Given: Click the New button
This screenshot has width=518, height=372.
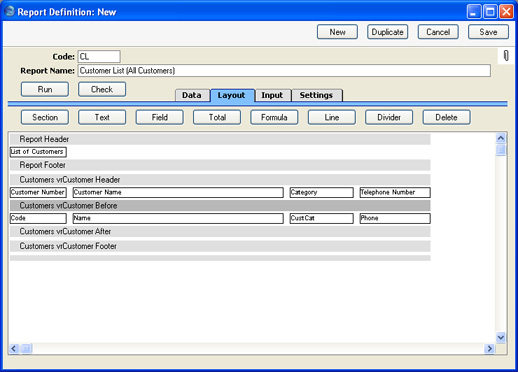Looking at the screenshot, I should (337, 32).
